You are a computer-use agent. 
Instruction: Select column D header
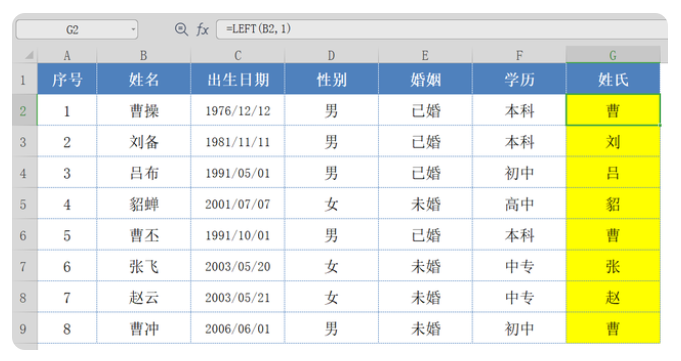[x=331, y=55]
